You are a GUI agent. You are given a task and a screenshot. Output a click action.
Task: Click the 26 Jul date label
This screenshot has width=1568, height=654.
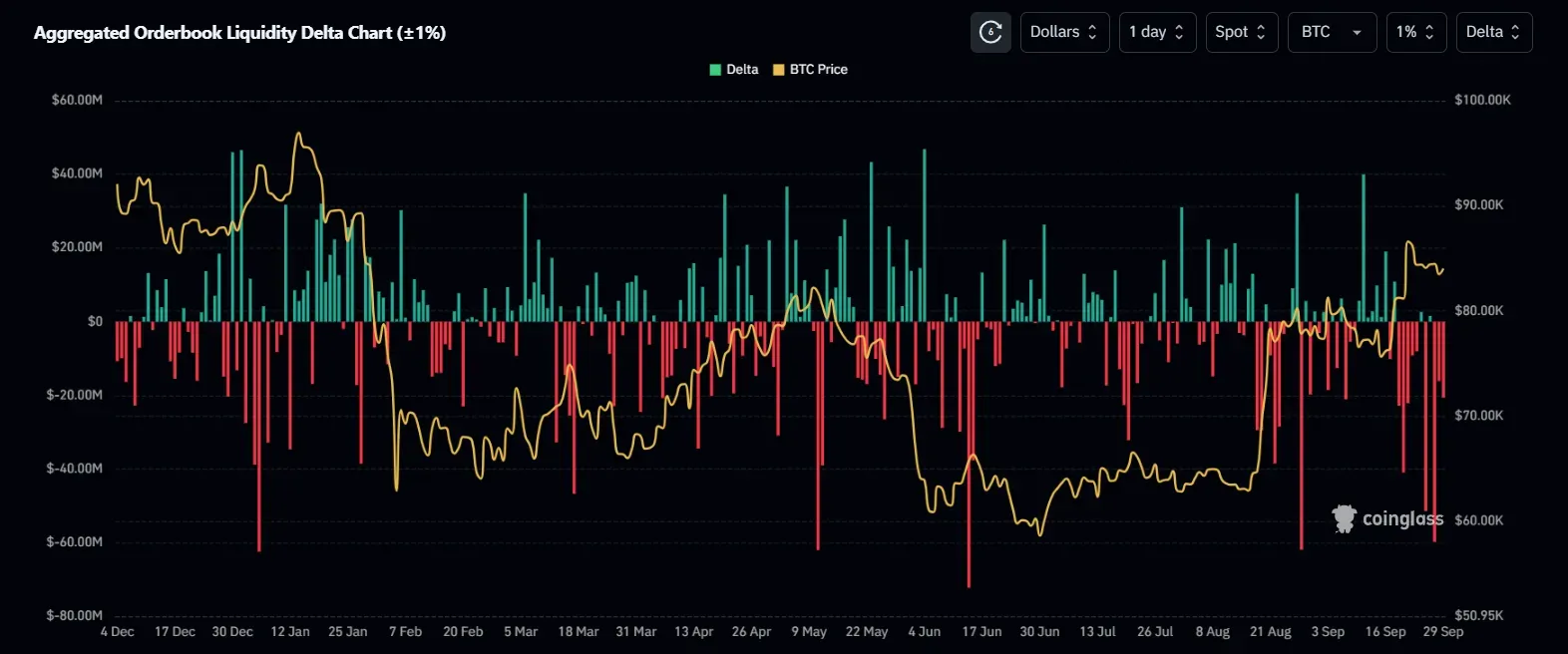1155,632
